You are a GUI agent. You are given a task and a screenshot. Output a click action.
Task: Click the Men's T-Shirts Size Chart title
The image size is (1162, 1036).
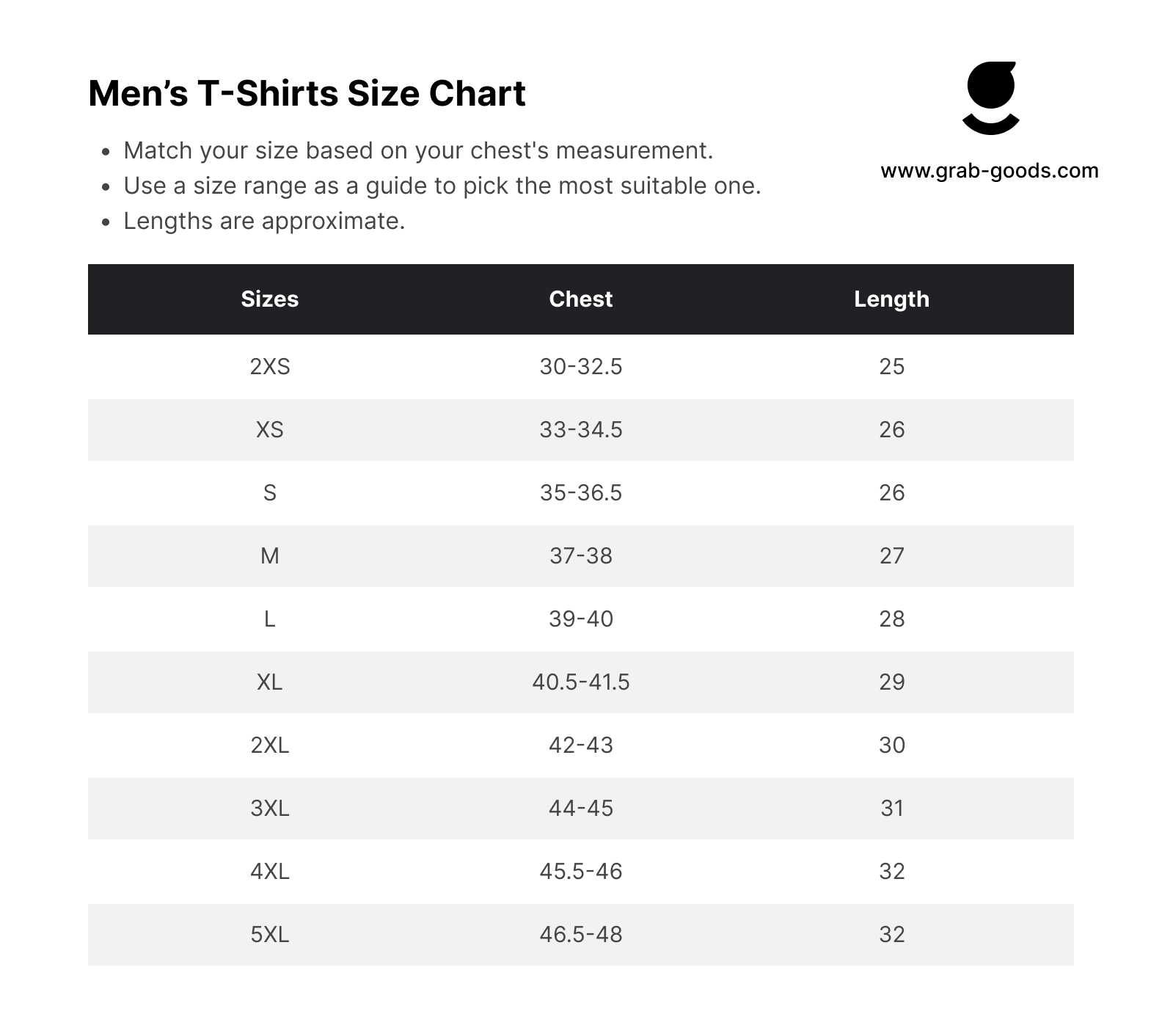click(x=307, y=93)
